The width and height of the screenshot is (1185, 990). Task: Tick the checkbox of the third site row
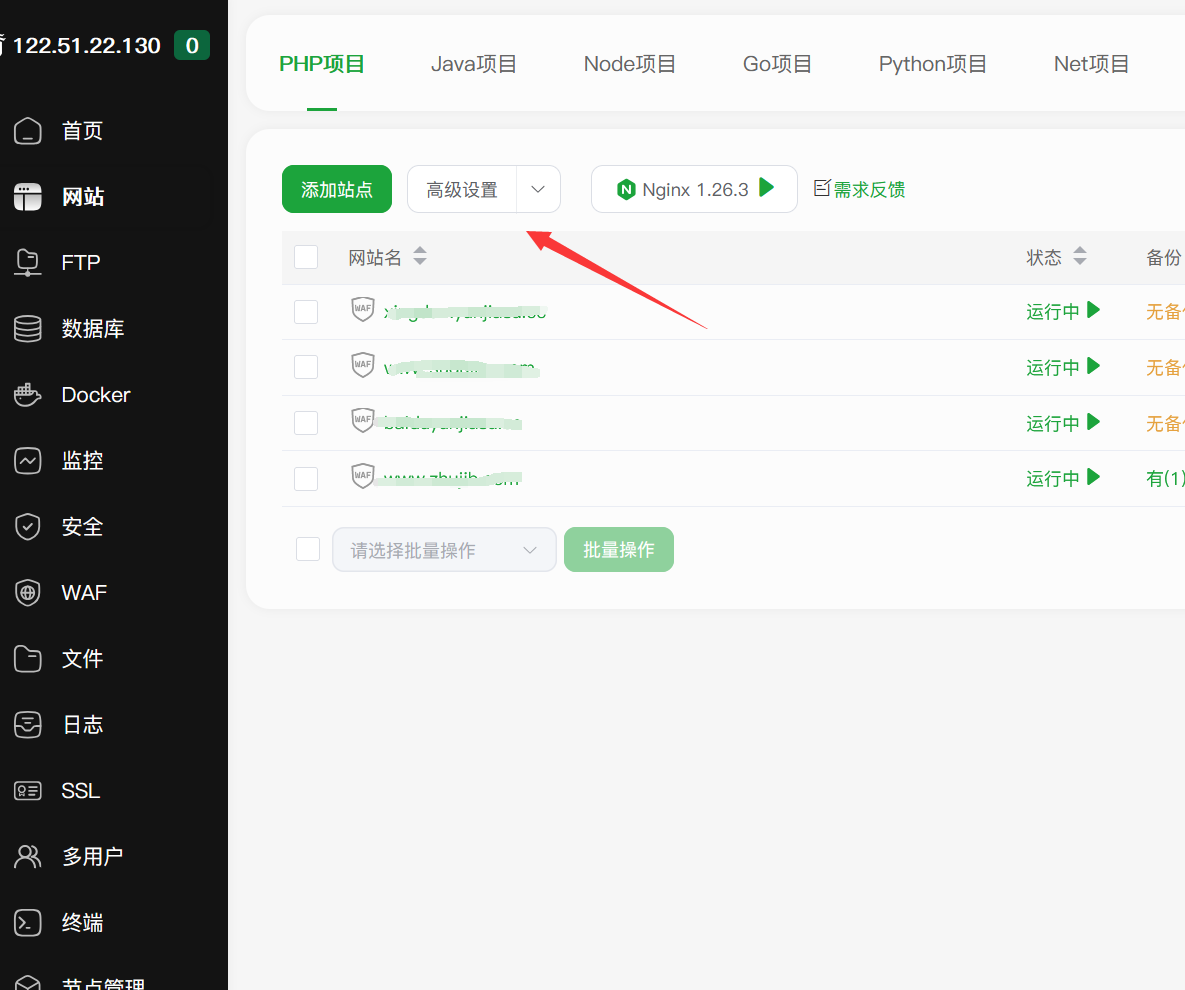click(306, 423)
